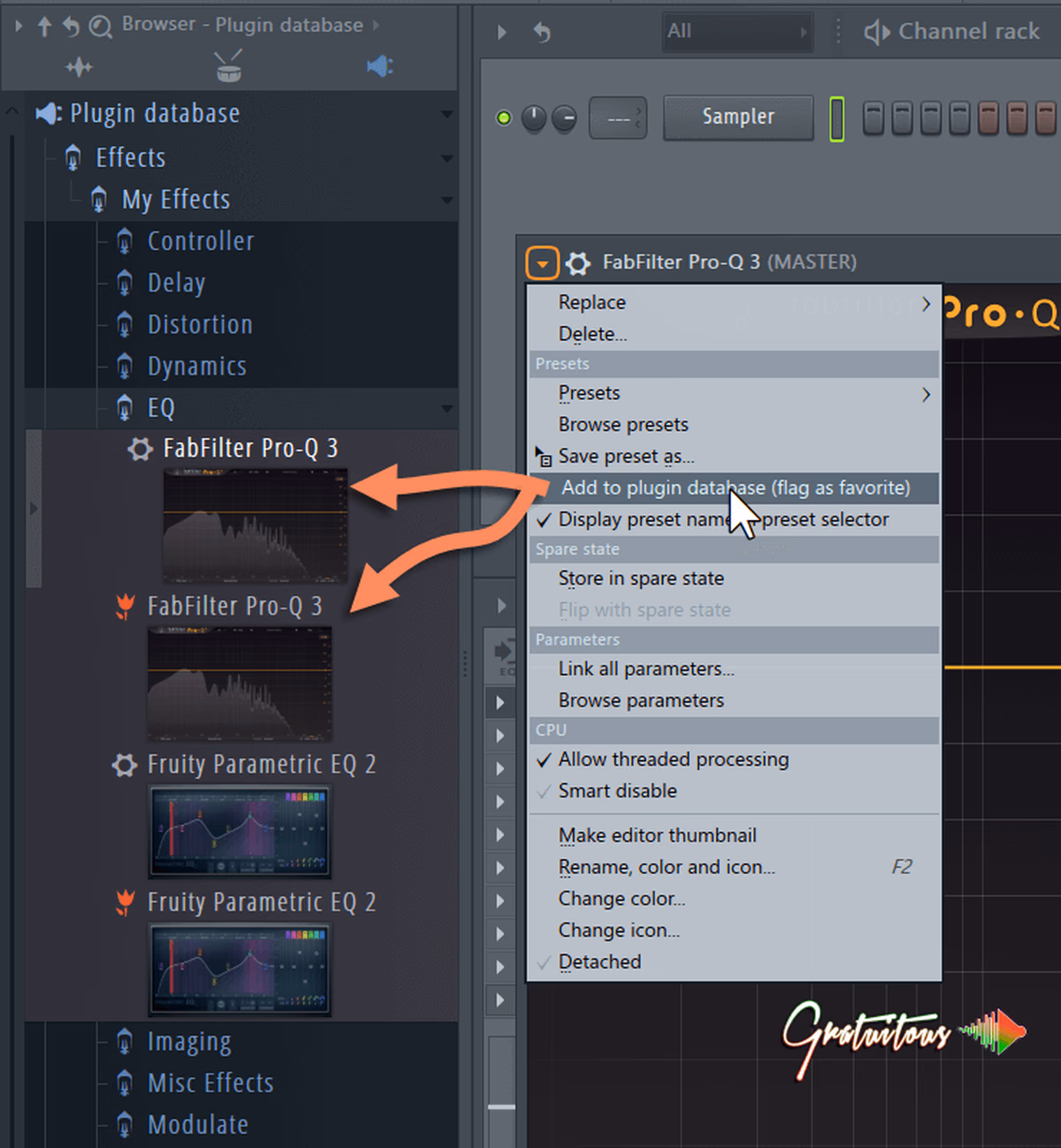Click channel target mixer track box
The image size is (1061, 1148).
coord(618,118)
